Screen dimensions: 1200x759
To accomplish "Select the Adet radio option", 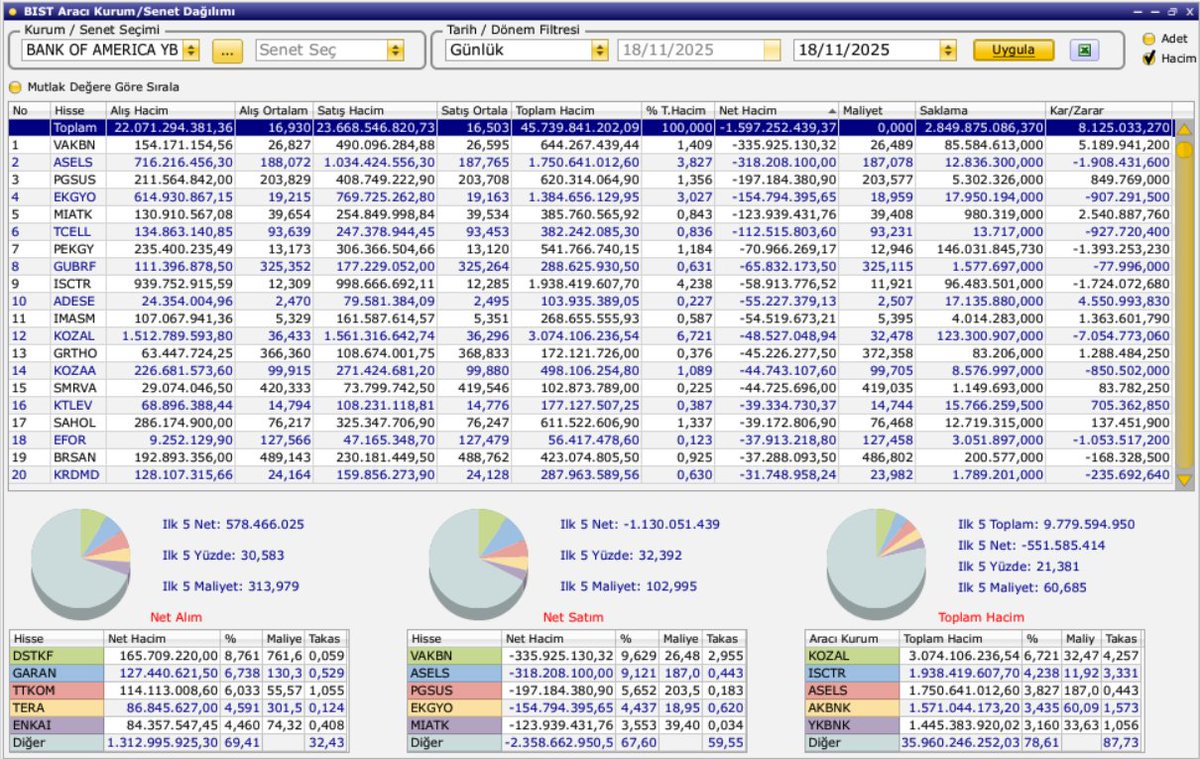I will 1149,40.
